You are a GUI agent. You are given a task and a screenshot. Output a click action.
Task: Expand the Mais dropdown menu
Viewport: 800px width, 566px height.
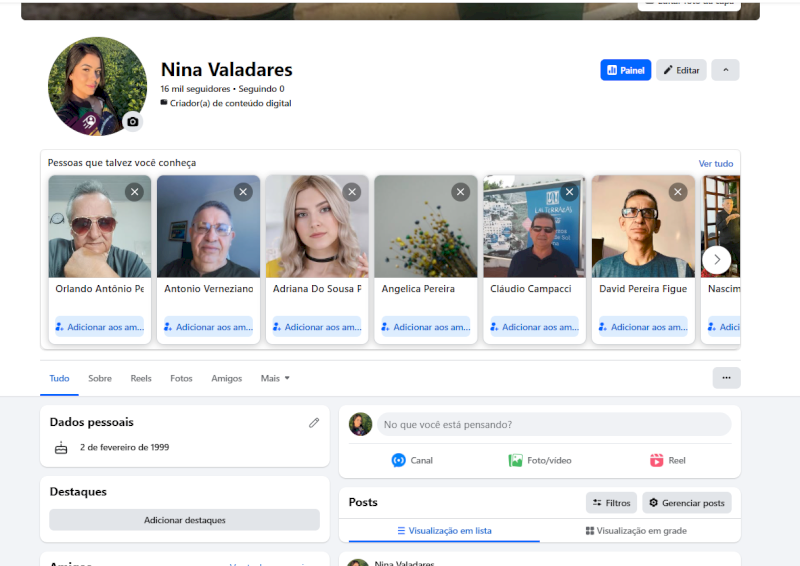coord(275,378)
